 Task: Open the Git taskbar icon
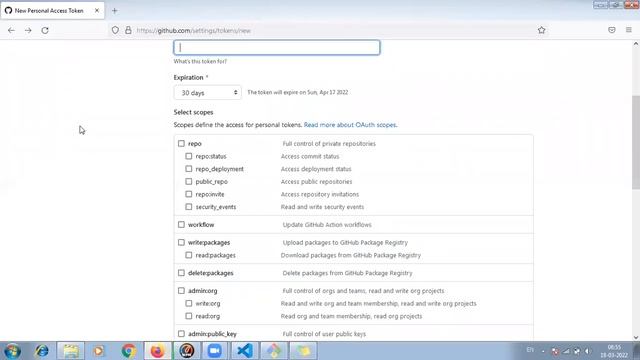(x=274, y=351)
